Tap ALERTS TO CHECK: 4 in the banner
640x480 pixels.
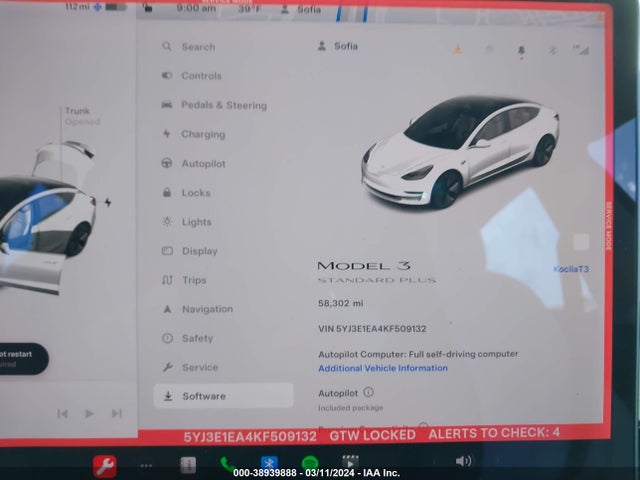pos(494,433)
